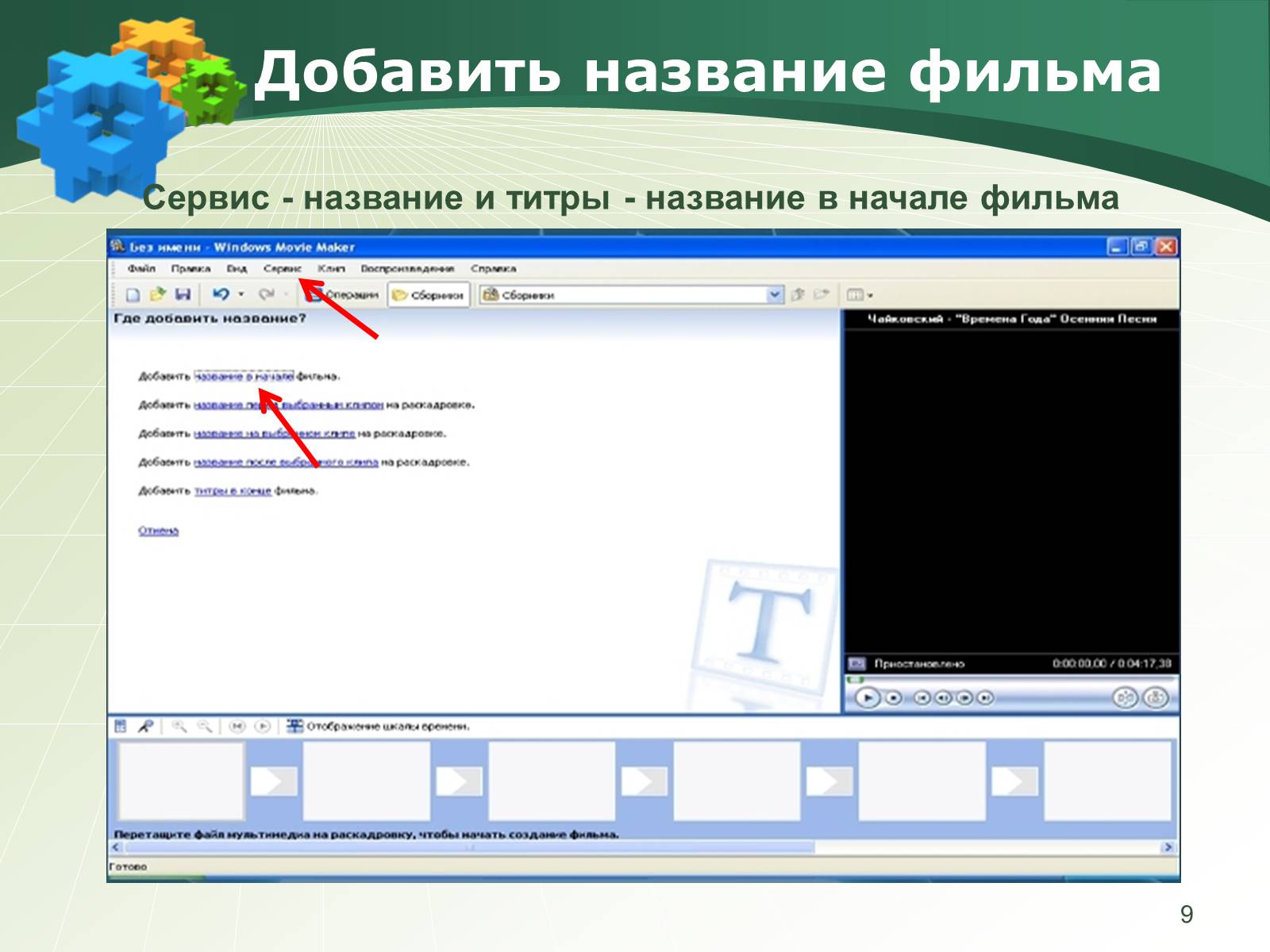Click the audio levels icon on the storyboard toolbar
This screenshot has width=1270, height=952.
(x=121, y=726)
